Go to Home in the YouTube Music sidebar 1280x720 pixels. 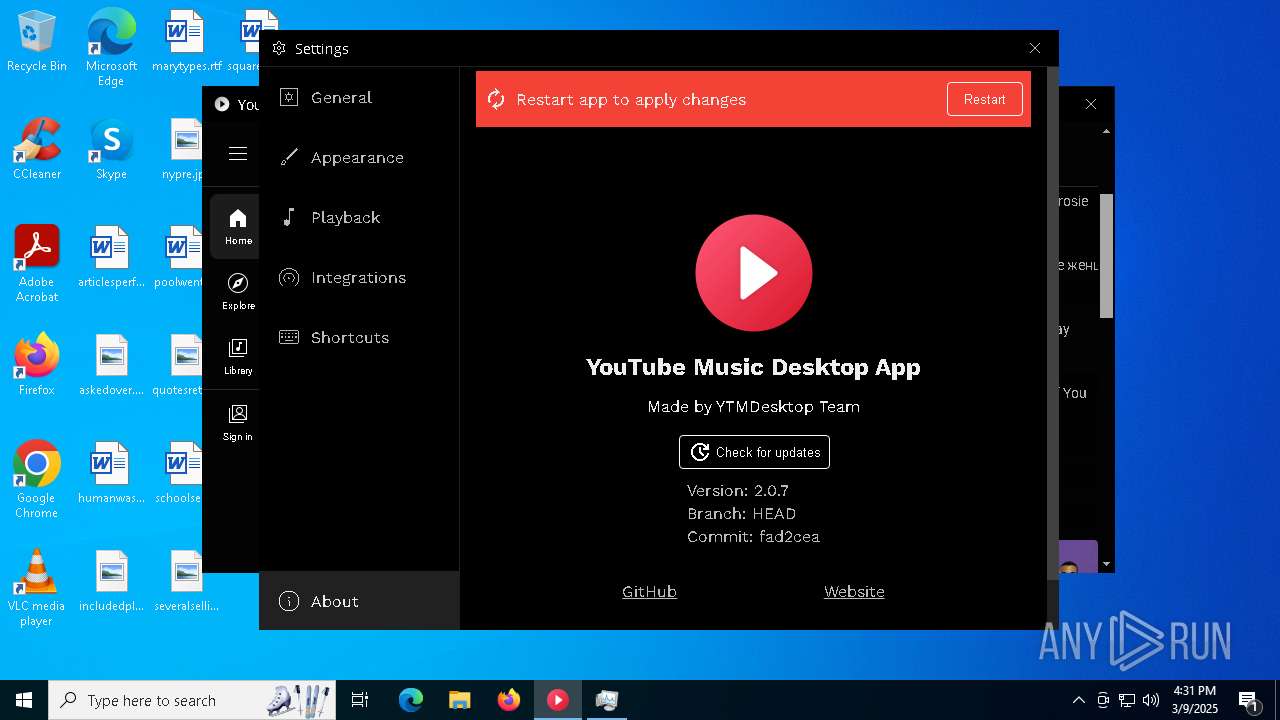click(x=238, y=227)
